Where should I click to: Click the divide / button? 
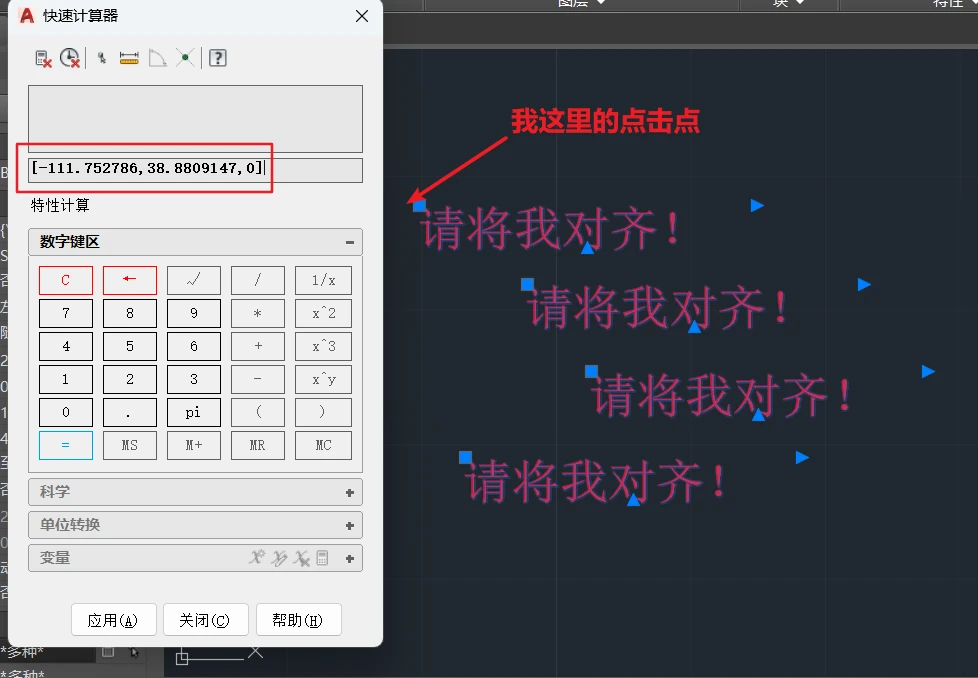[x=258, y=281]
